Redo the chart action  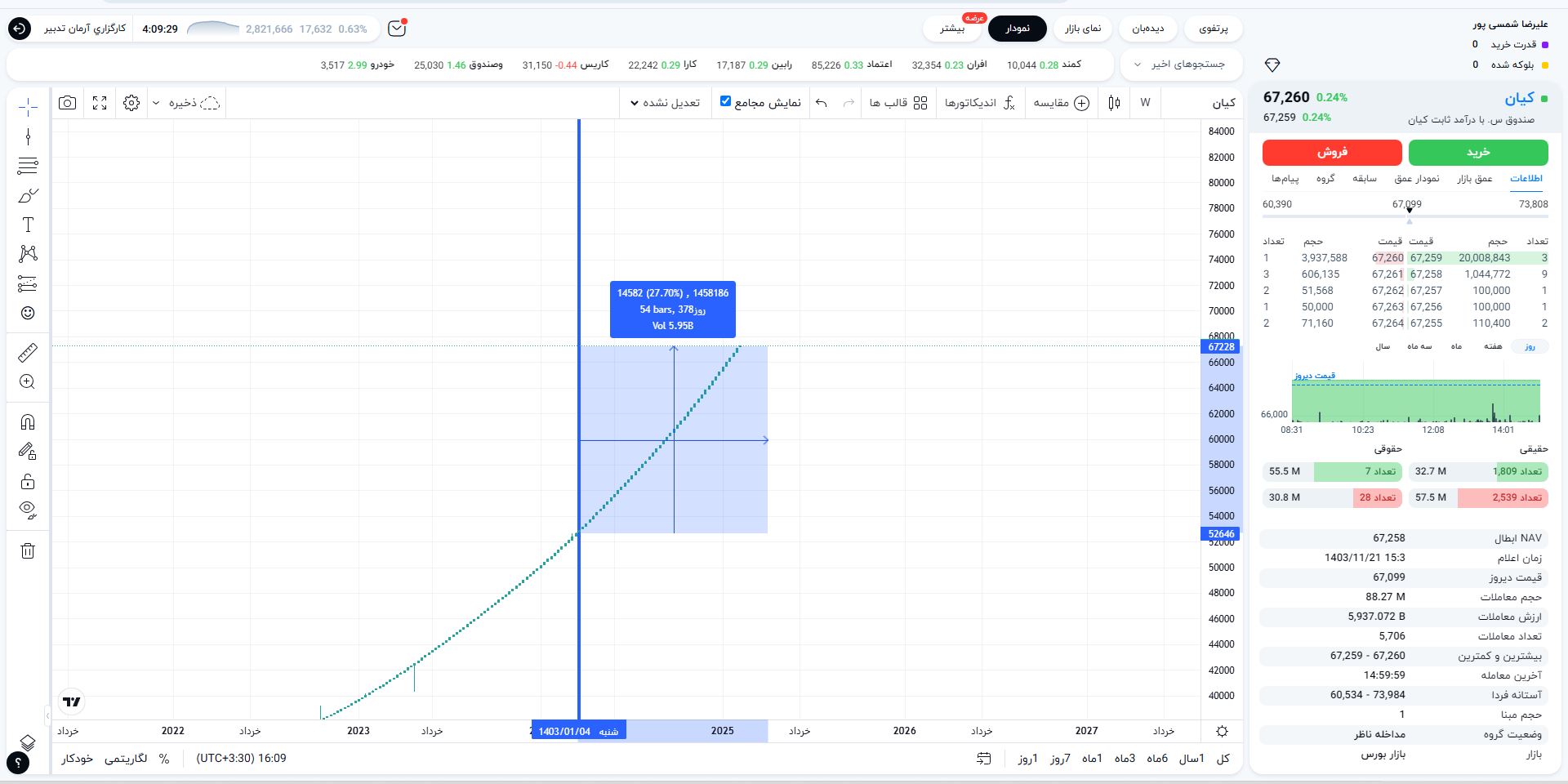(849, 103)
